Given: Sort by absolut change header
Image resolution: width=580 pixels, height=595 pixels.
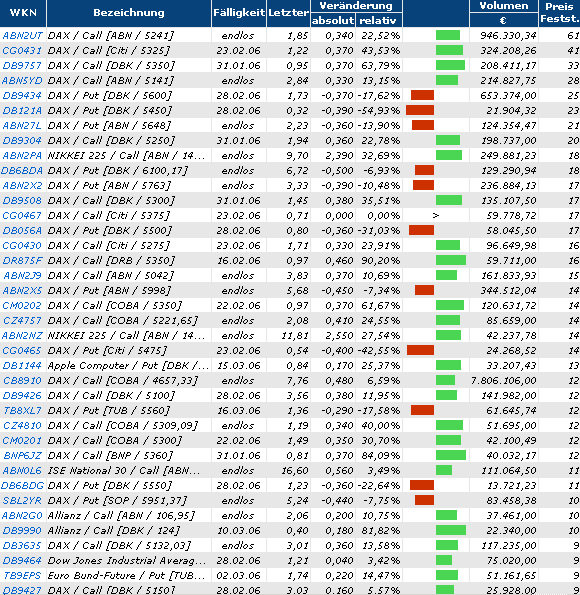Looking at the screenshot, I should pos(333,20).
